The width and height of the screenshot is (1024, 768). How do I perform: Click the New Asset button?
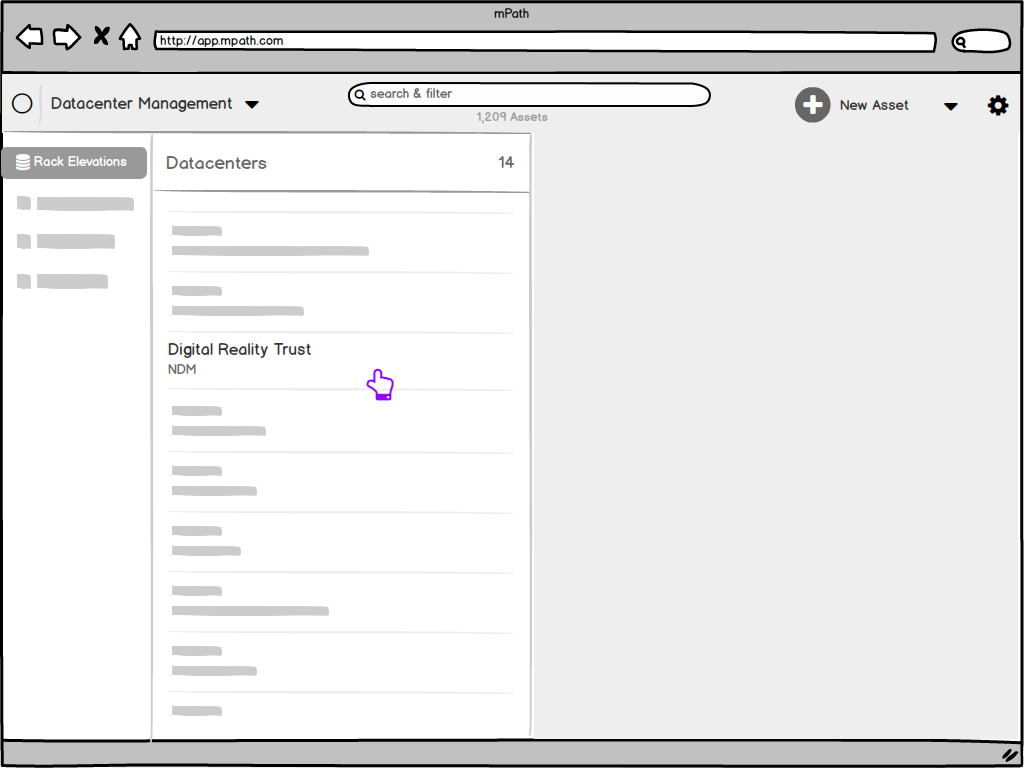click(874, 104)
